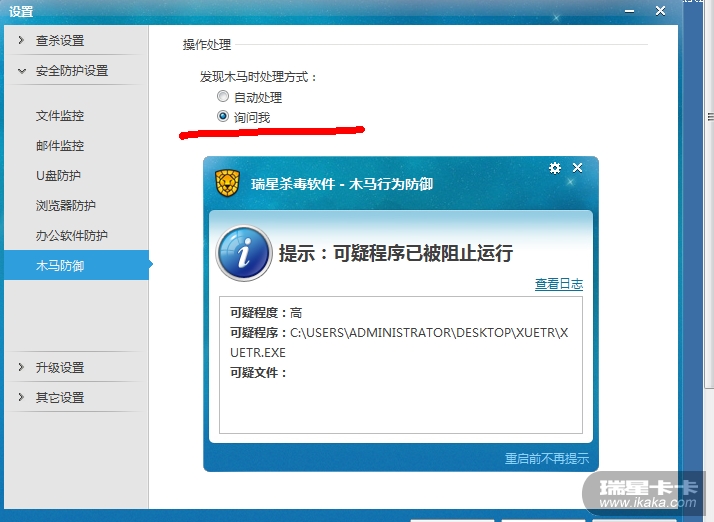Click the 可疑文件 label
Screen dimensions: 714x522
coord(259,373)
